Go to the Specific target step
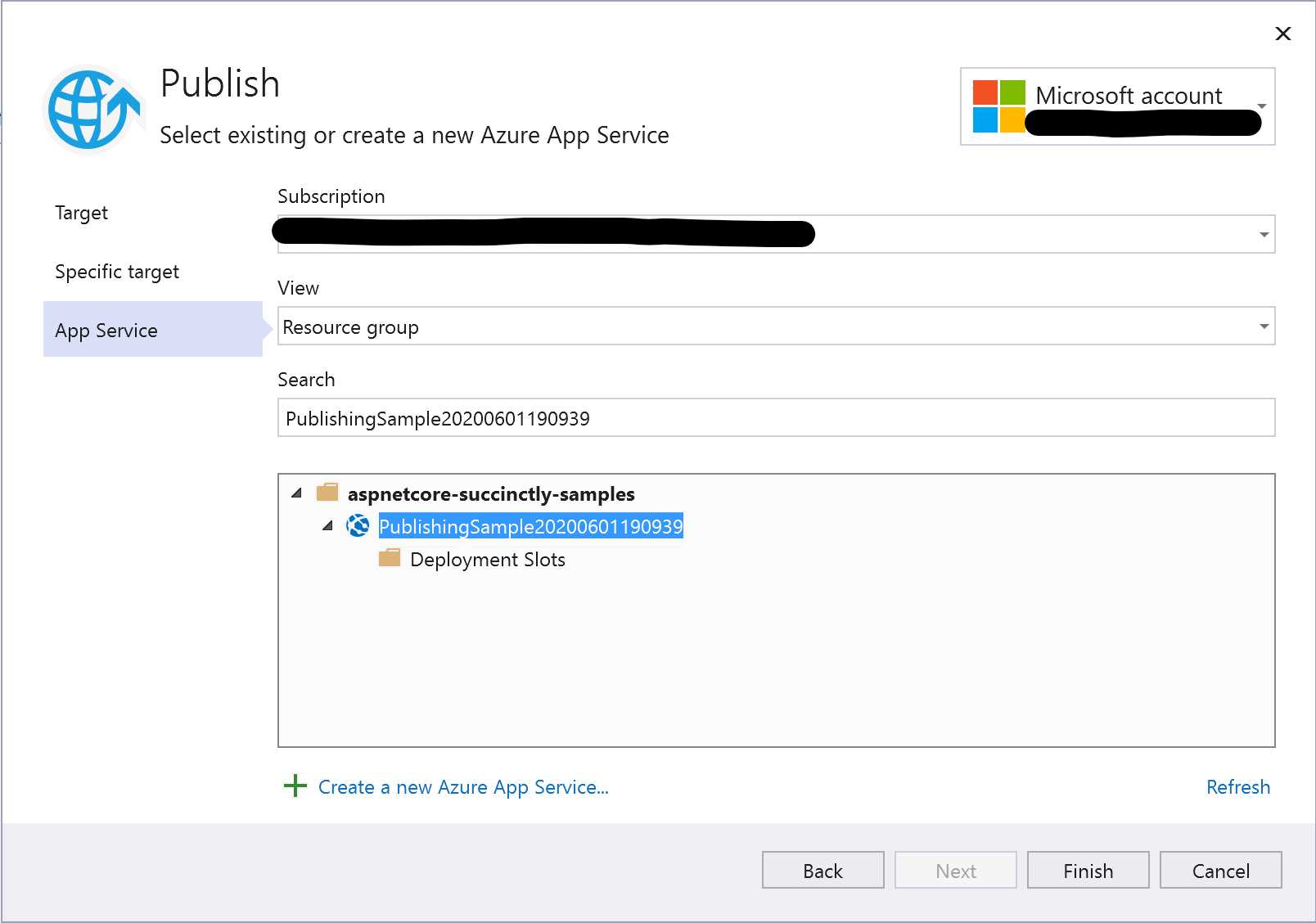 [117, 272]
